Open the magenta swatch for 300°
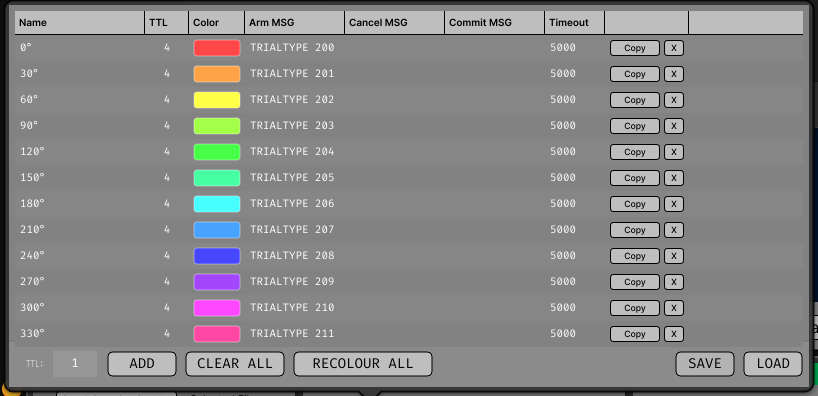818x396 pixels. [x=216, y=308]
